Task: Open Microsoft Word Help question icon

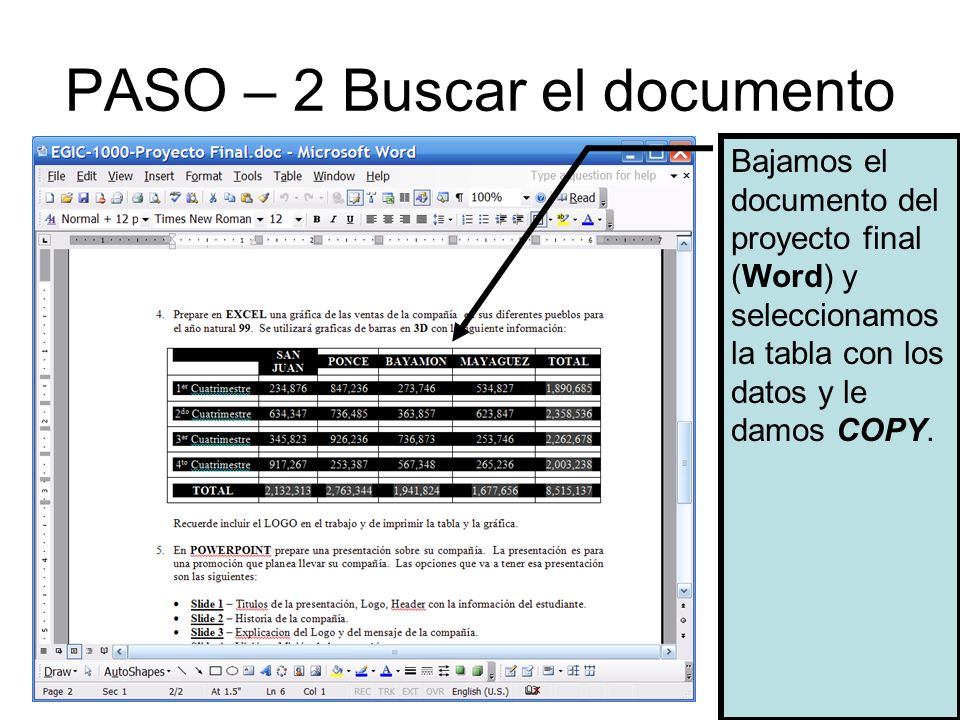Action: coord(541,198)
